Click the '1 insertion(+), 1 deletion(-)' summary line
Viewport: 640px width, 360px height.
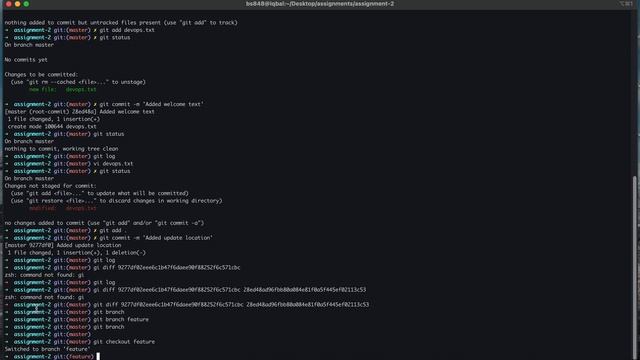(76, 253)
